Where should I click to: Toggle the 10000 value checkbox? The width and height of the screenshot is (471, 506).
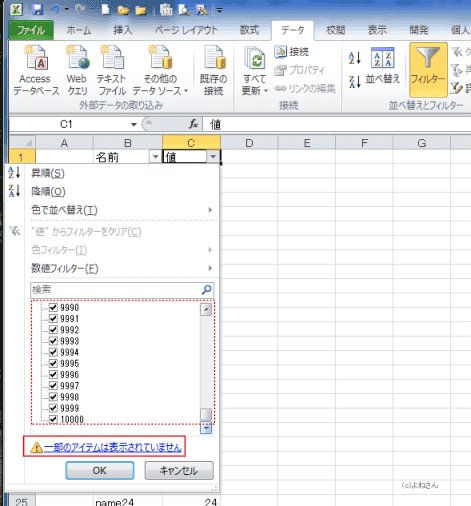pyautogui.click(x=53, y=419)
